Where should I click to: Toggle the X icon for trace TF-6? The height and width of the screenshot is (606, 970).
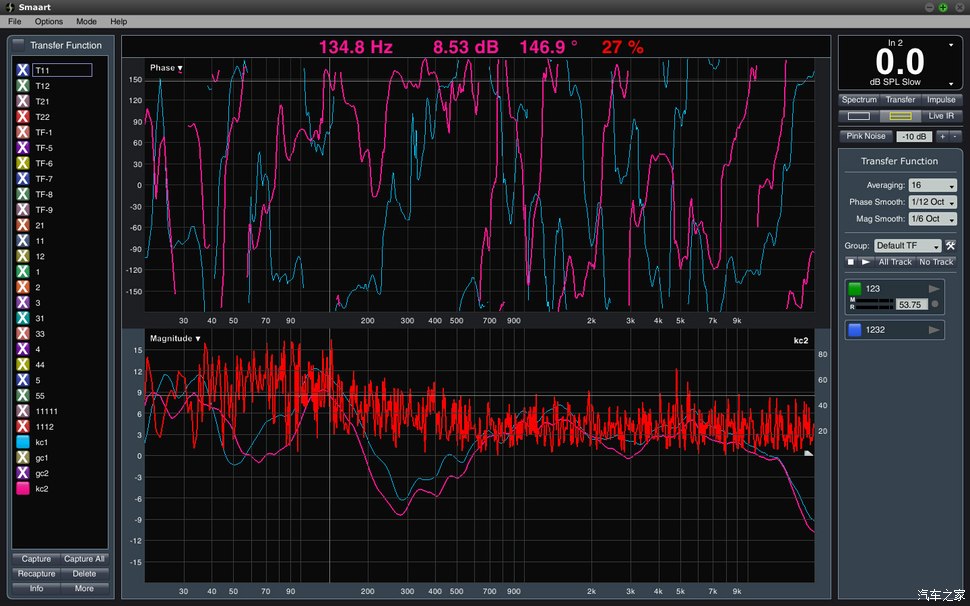pos(23,163)
